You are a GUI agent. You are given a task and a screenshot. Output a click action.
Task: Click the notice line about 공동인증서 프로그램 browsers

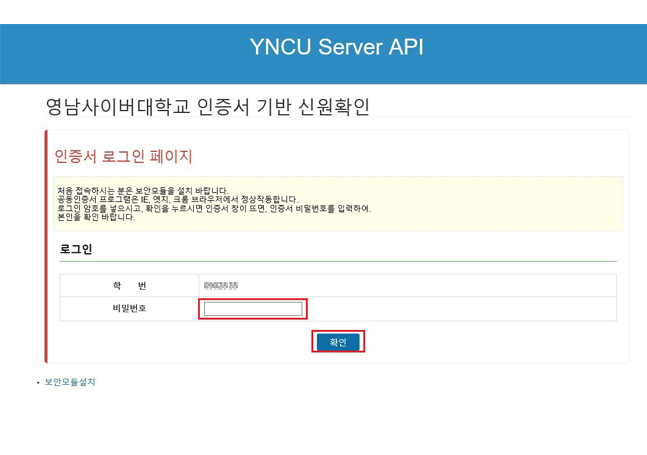click(177, 200)
